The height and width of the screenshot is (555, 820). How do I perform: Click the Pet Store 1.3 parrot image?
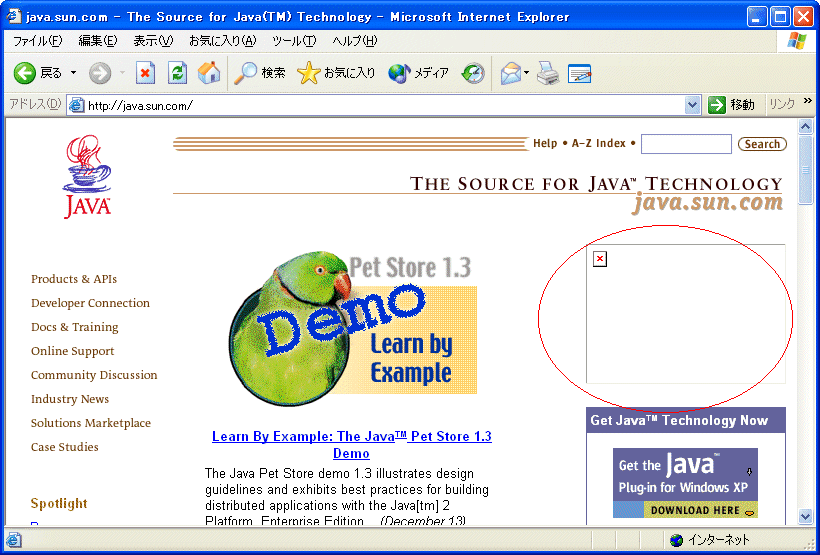click(x=352, y=329)
